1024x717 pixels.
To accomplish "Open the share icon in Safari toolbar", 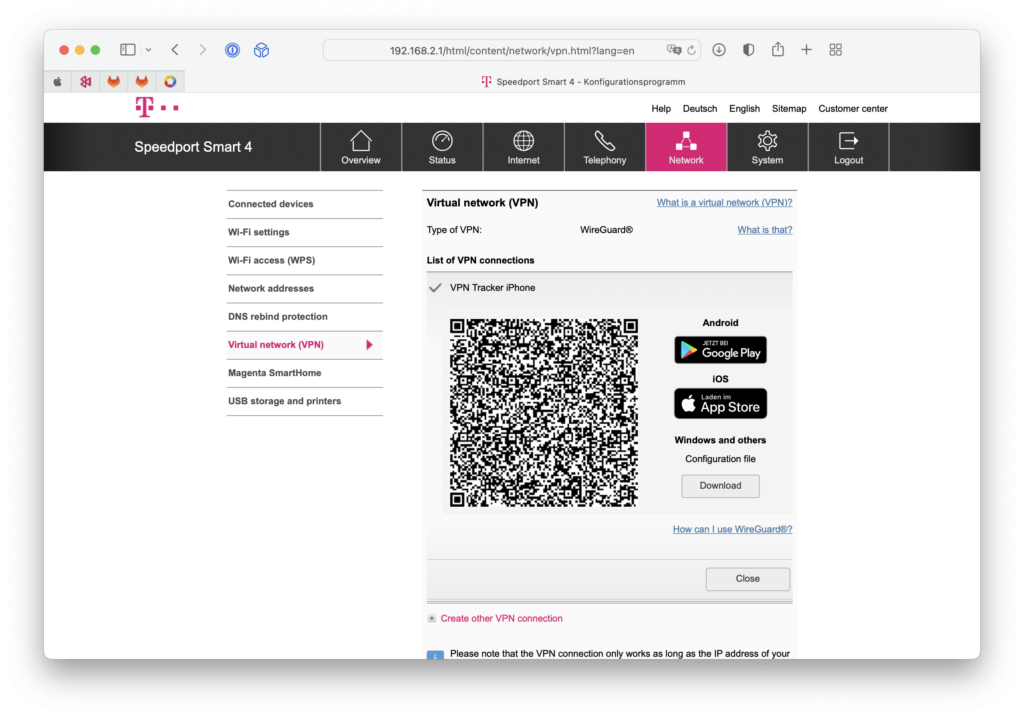I will (x=777, y=49).
